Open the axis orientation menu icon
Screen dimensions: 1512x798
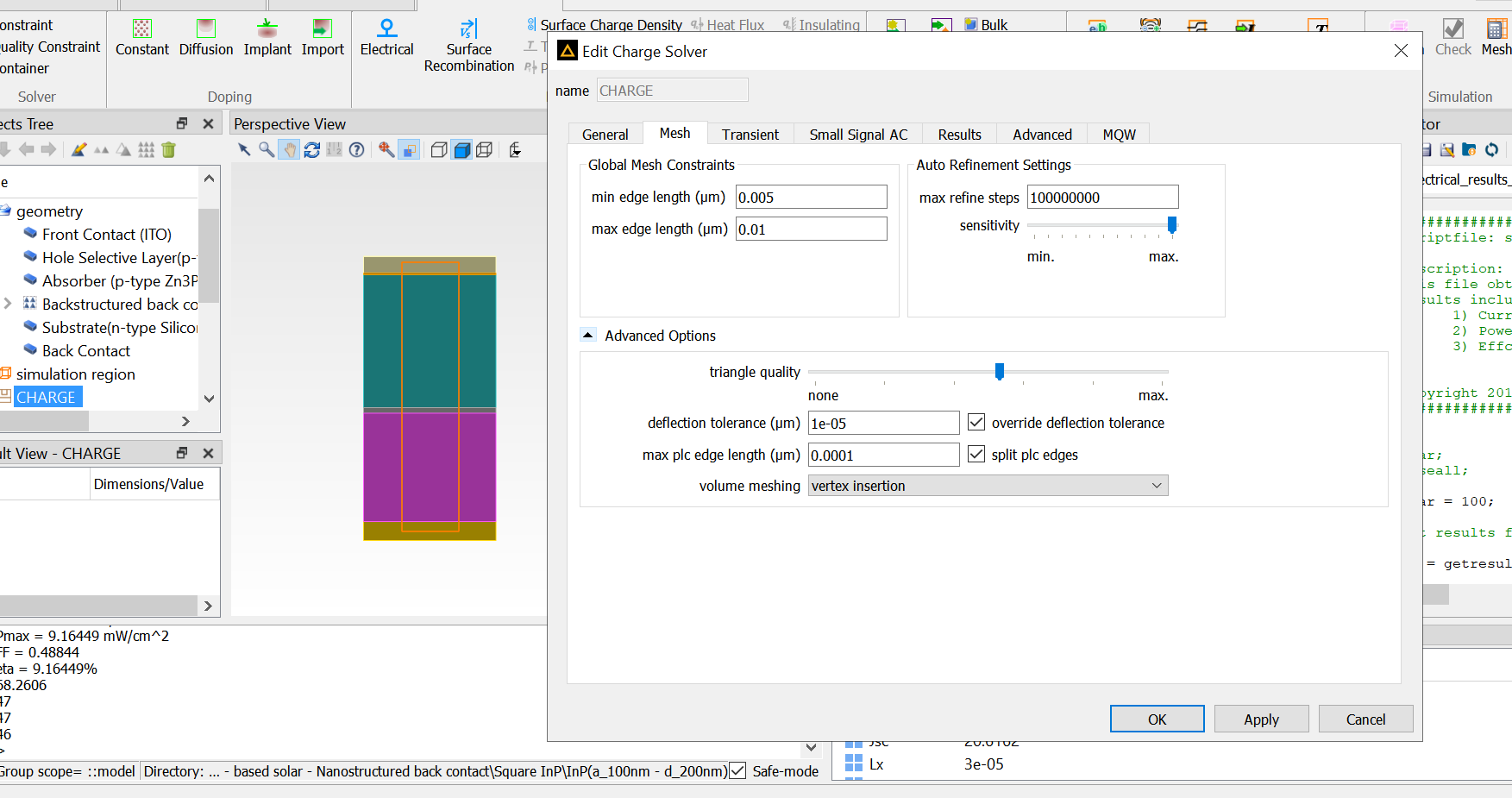coord(515,150)
